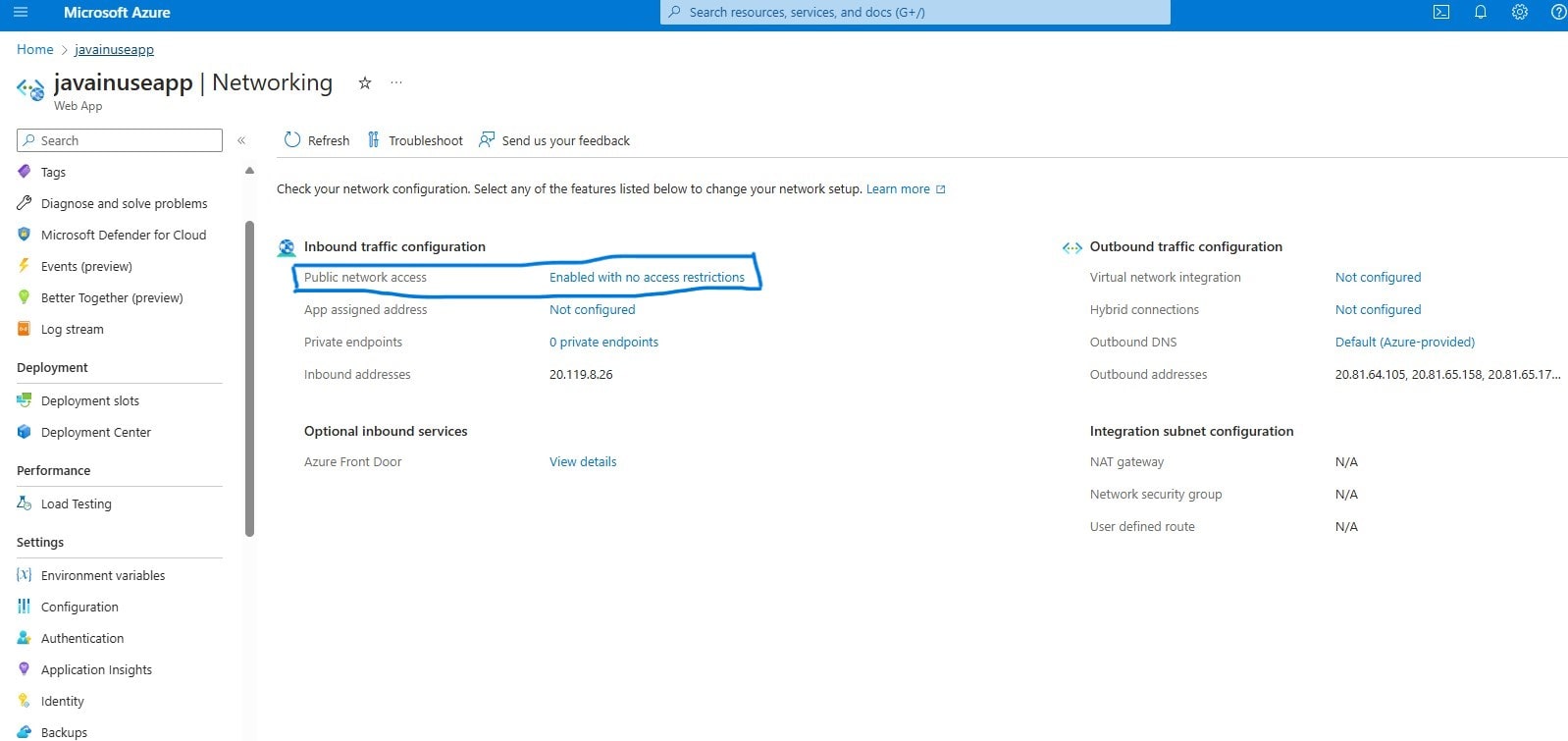Click the Microsoft Defender for Cloud shield icon
Viewport: 1568px width, 741px height.
25,235
